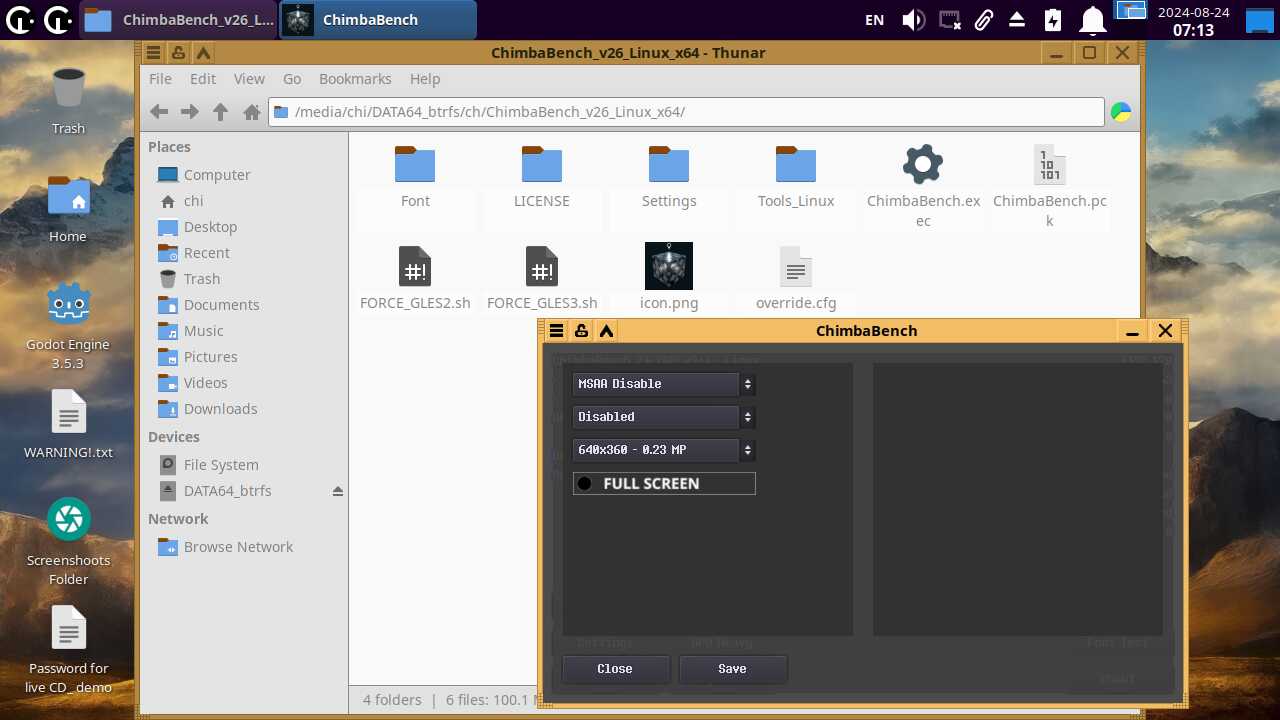Select the ChimbaBench.exec file icon

(x=923, y=164)
